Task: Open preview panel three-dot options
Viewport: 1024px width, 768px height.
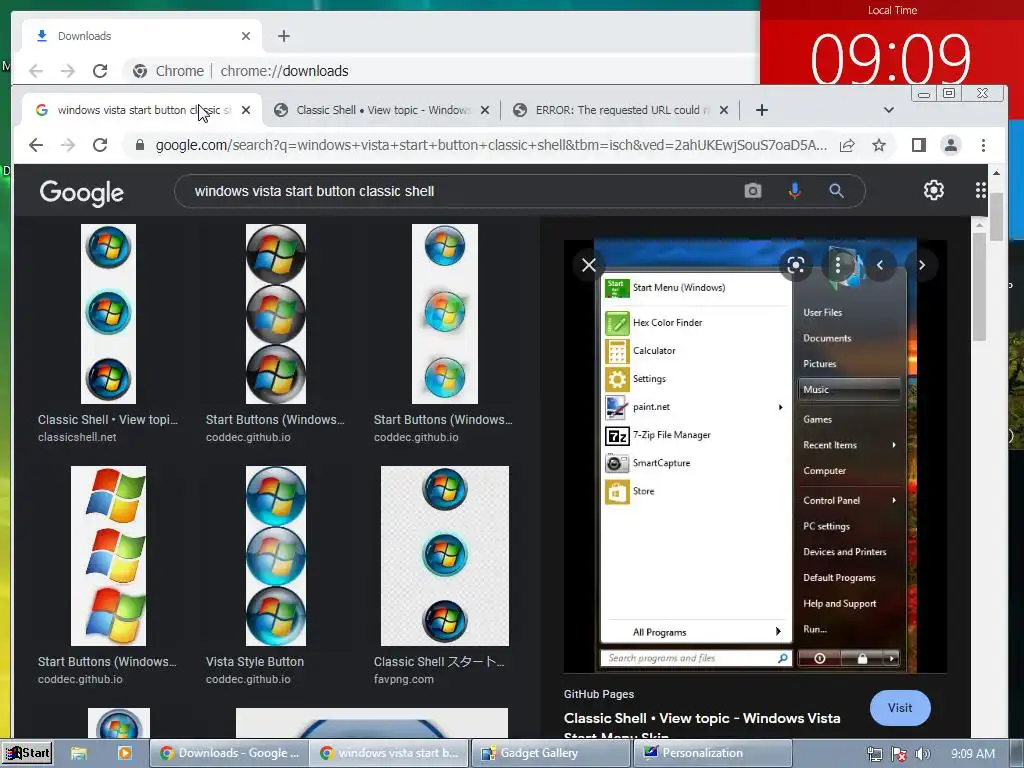Action: [838, 265]
